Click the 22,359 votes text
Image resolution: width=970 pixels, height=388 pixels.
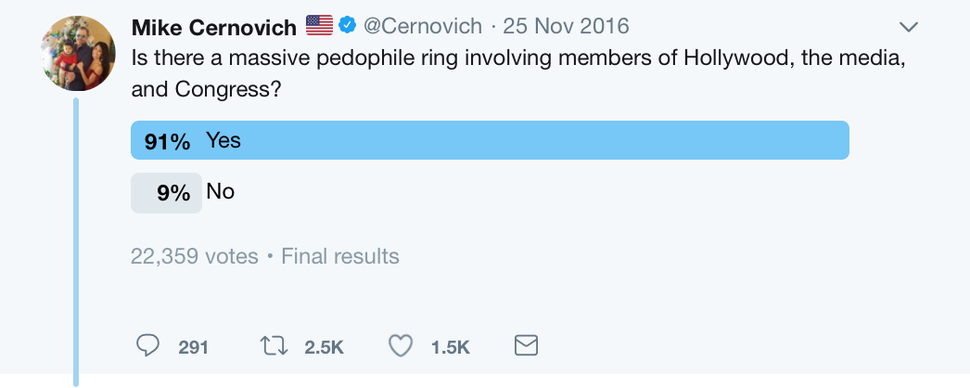194,256
